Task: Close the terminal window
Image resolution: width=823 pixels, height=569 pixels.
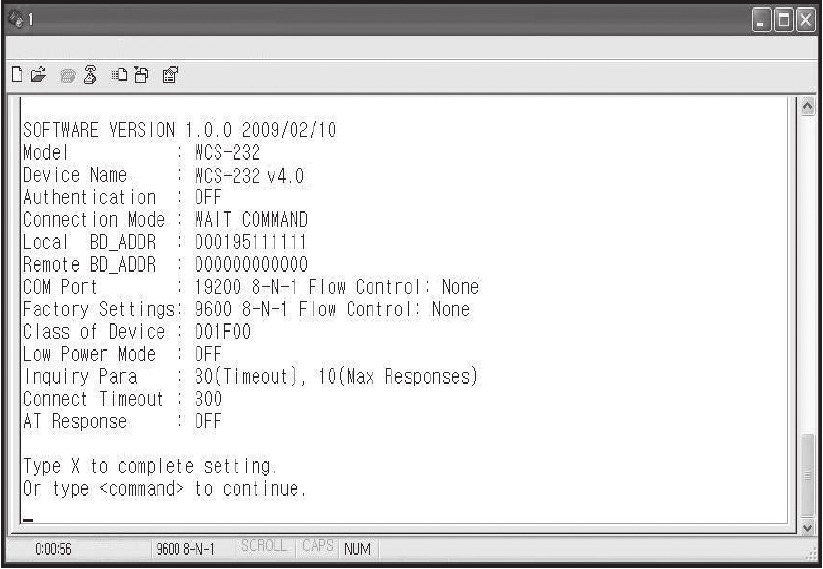Action: tap(806, 21)
